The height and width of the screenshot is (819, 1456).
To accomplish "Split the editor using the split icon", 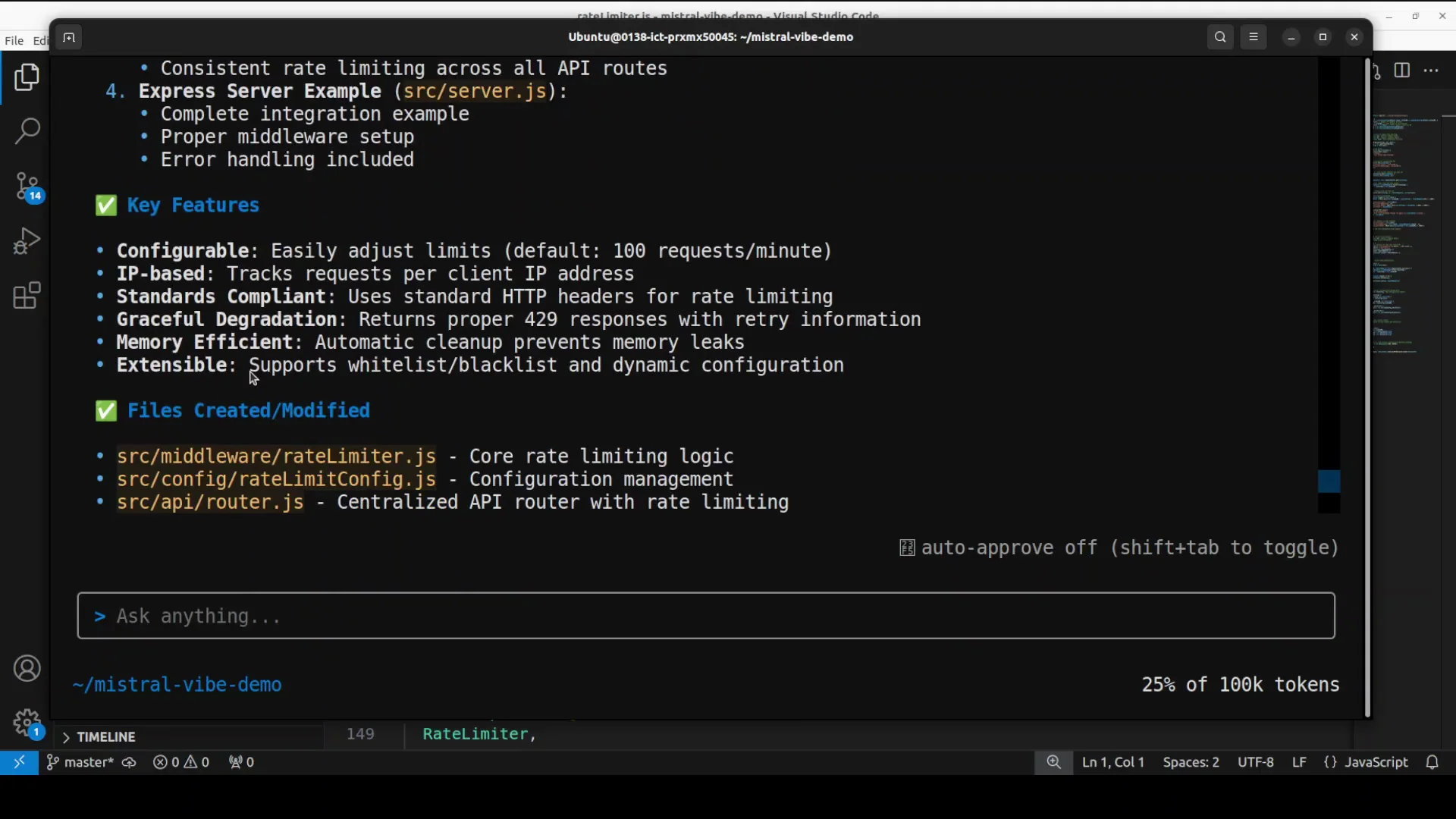I will pyautogui.click(x=1402, y=70).
